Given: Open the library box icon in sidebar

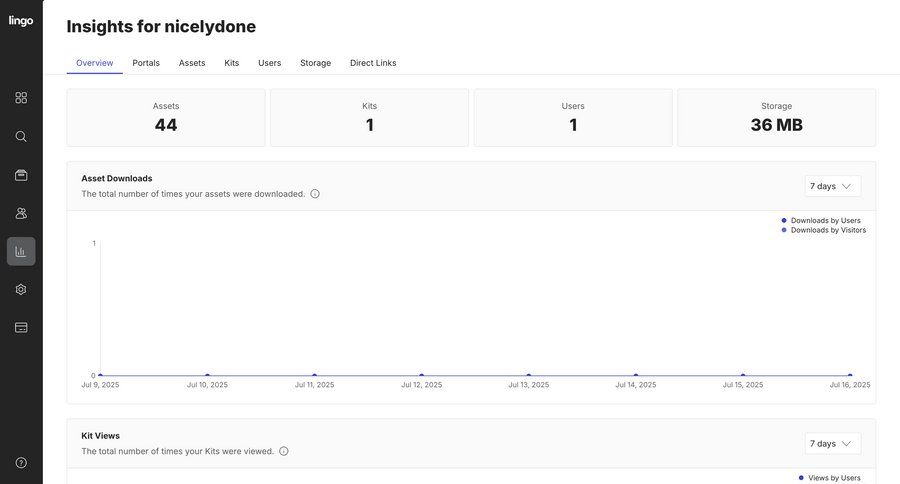Looking at the screenshot, I should click(x=21, y=175).
